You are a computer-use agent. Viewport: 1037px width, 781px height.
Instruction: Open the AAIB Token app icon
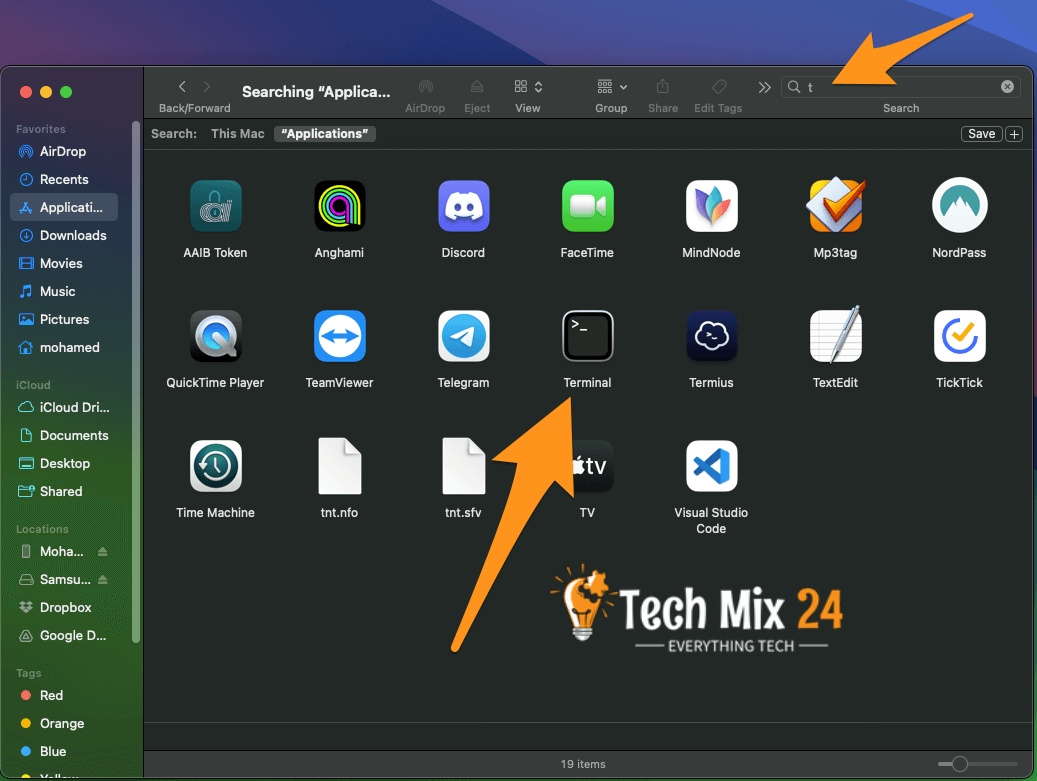pyautogui.click(x=216, y=206)
